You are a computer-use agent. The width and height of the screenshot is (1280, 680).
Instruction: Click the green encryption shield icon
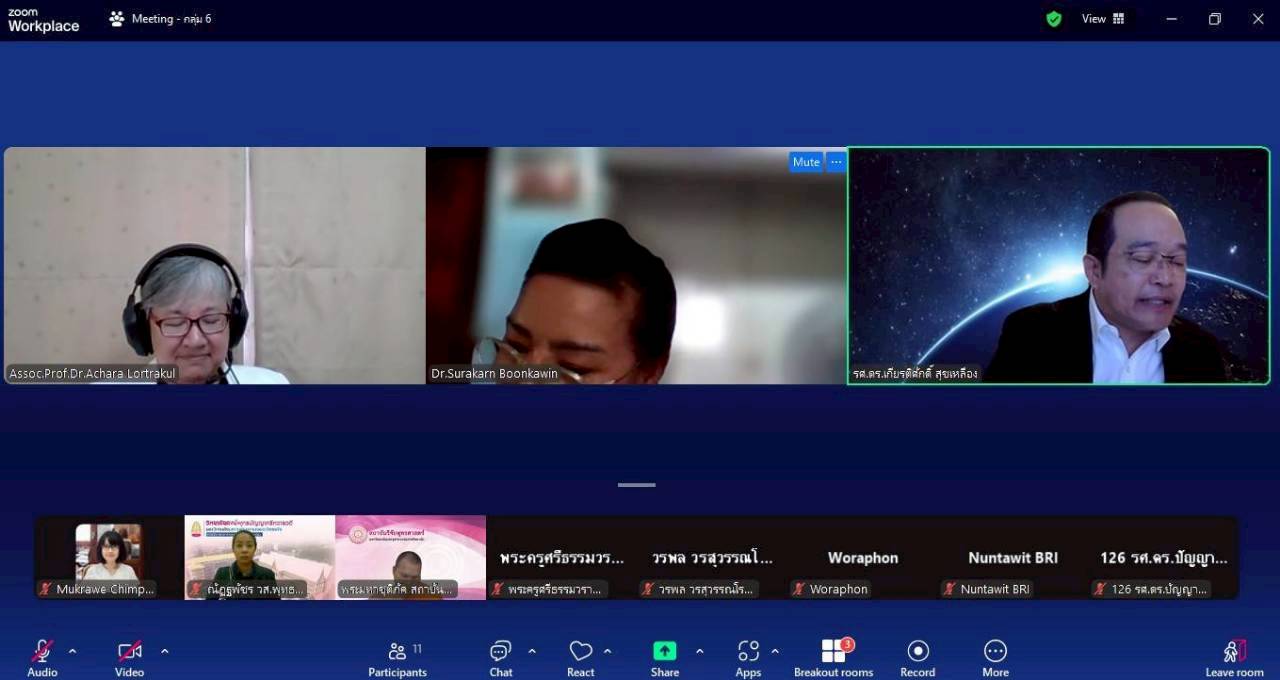[1053, 19]
